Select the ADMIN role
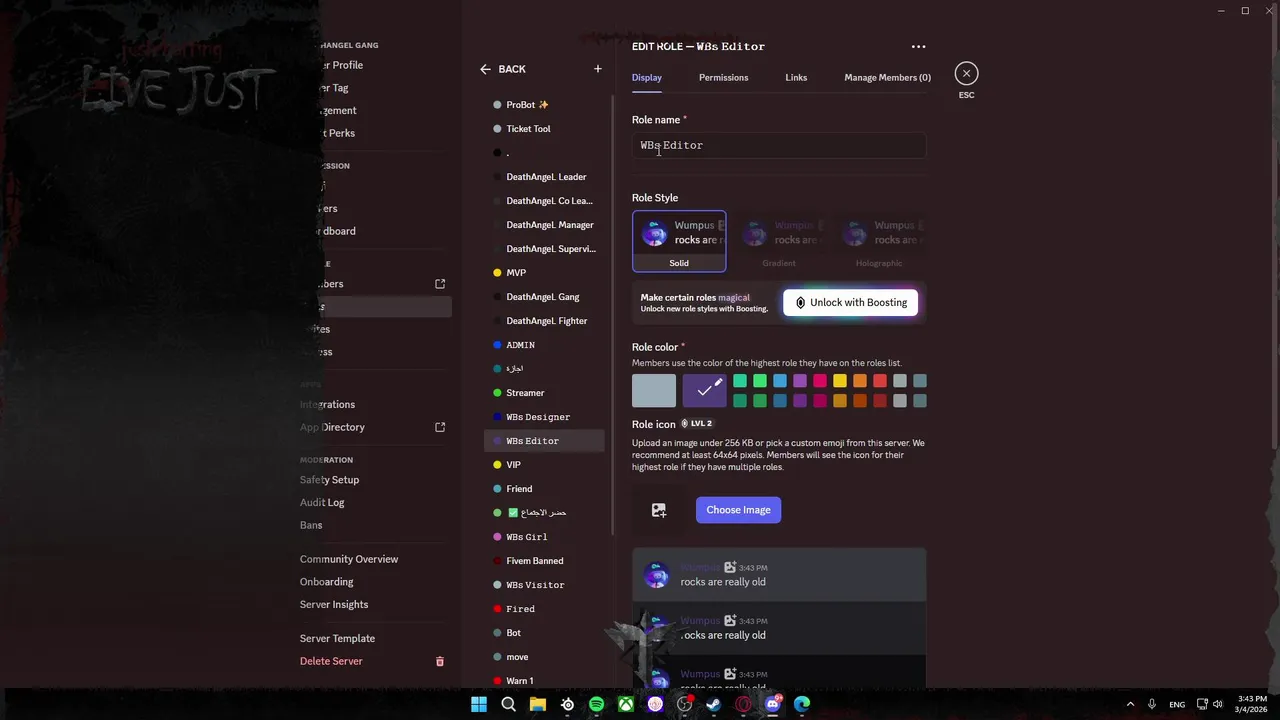This screenshot has width=1280, height=720. pos(544,345)
